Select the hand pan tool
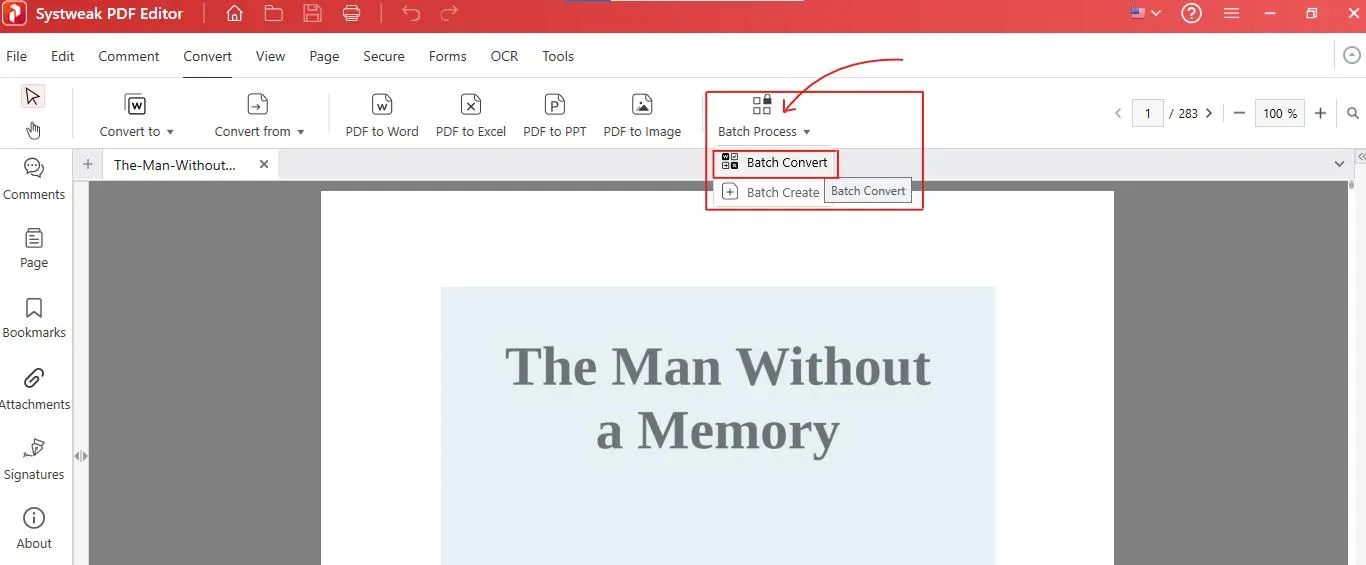This screenshot has height=565, width=1366. (x=33, y=130)
